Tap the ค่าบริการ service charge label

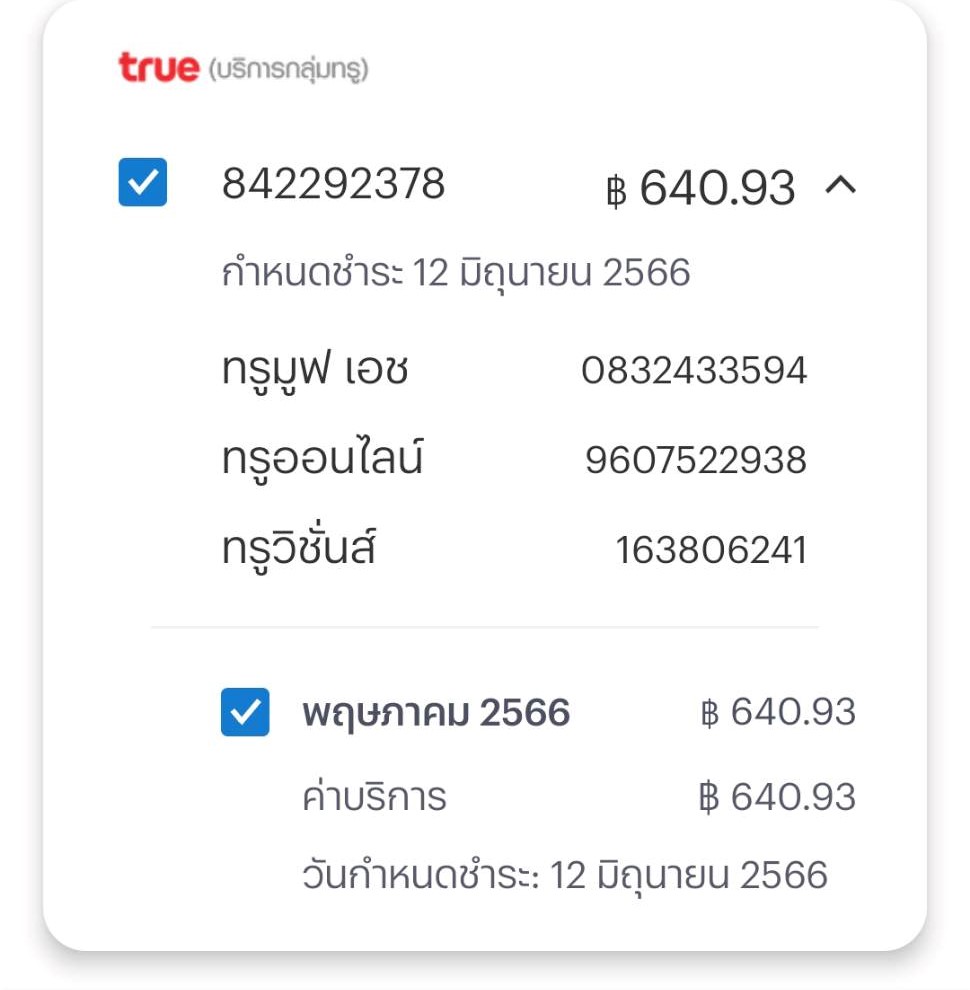(x=374, y=796)
